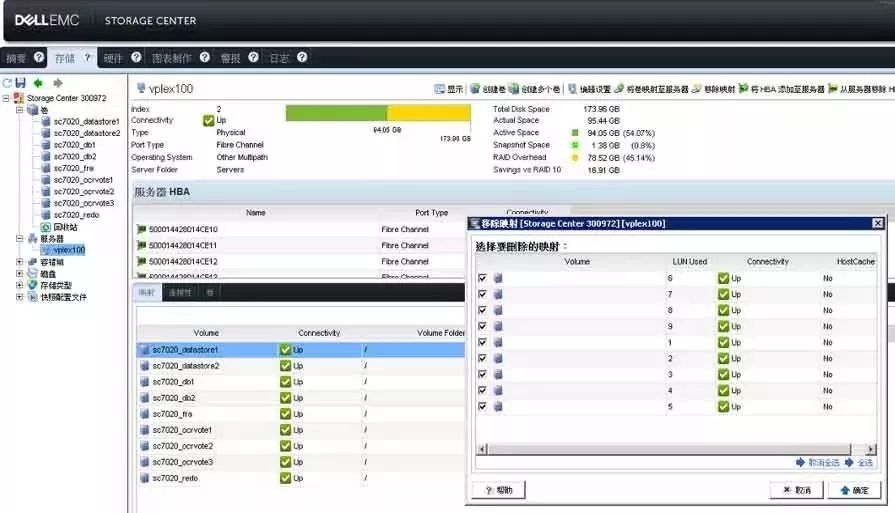895x513 pixels.
Task: Collapse the 服务器 servers tree node
Action: [x=19, y=238]
